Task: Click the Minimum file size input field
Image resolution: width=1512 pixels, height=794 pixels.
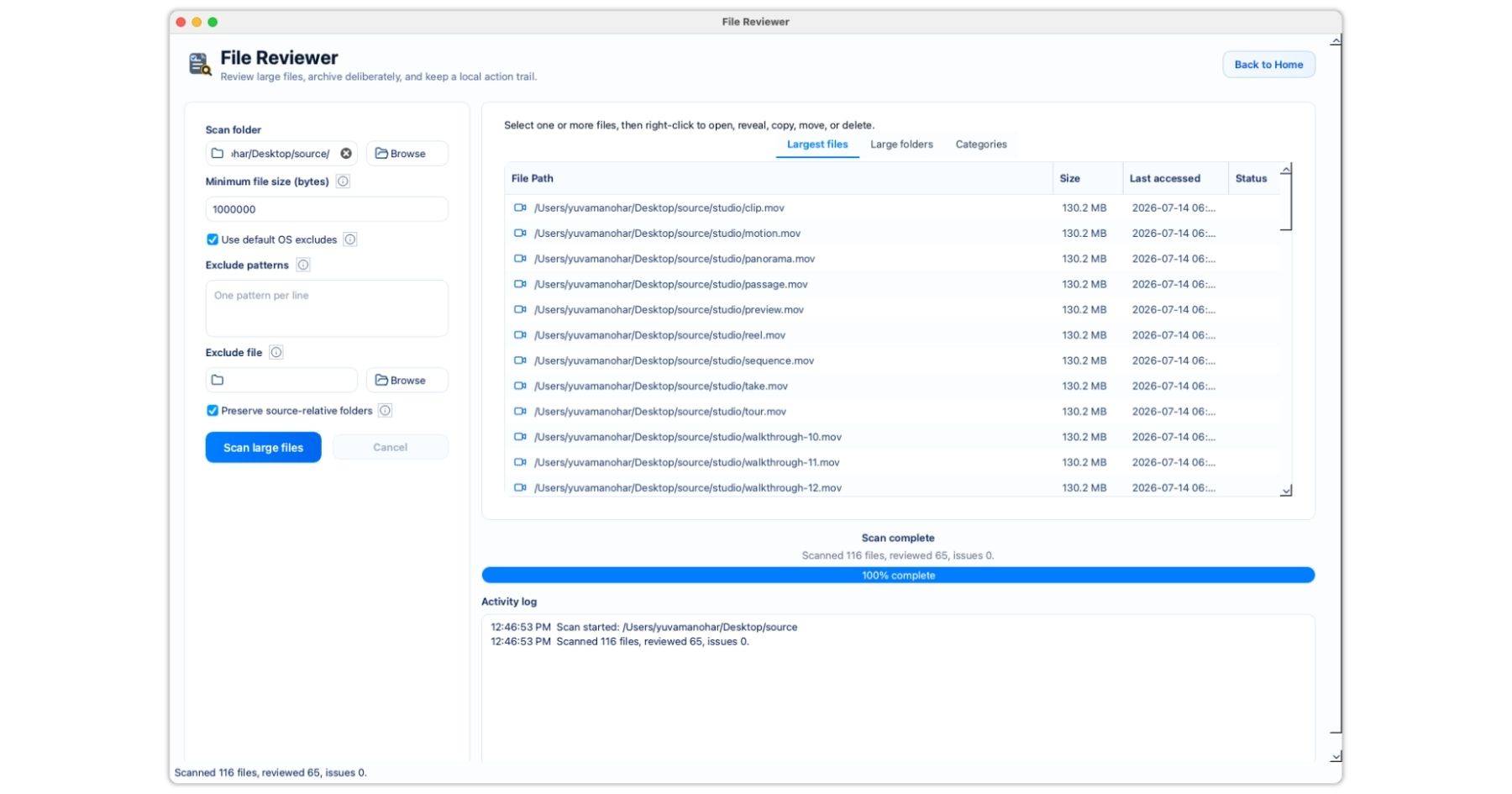Action: click(x=327, y=209)
